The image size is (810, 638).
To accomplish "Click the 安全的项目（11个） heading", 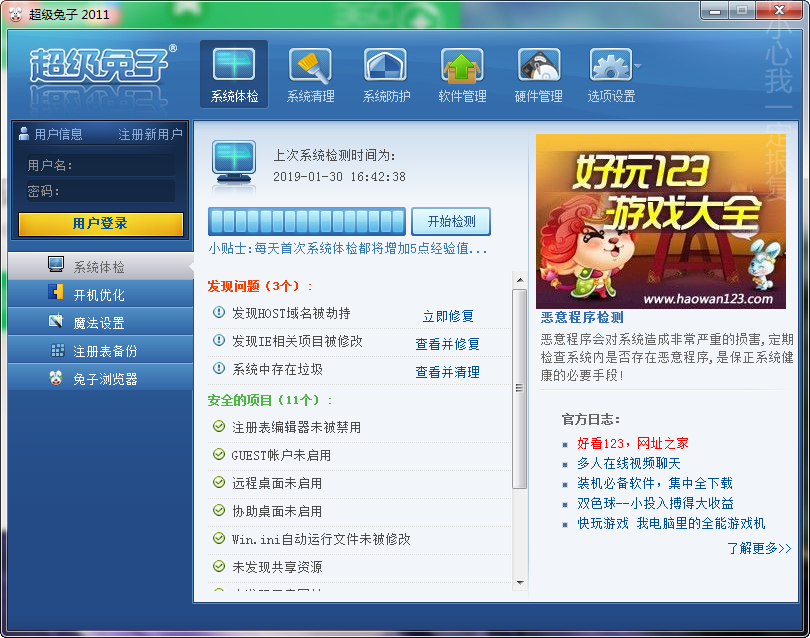I will (x=270, y=400).
